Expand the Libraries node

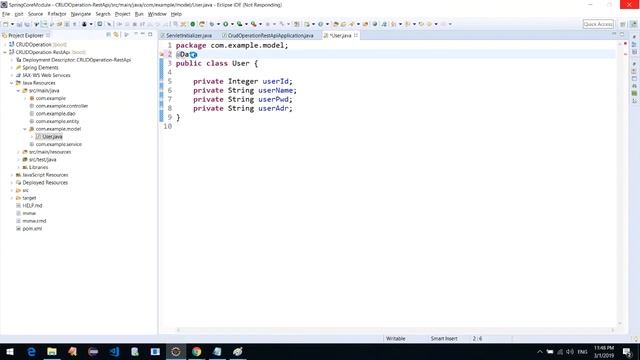[x=18, y=167]
